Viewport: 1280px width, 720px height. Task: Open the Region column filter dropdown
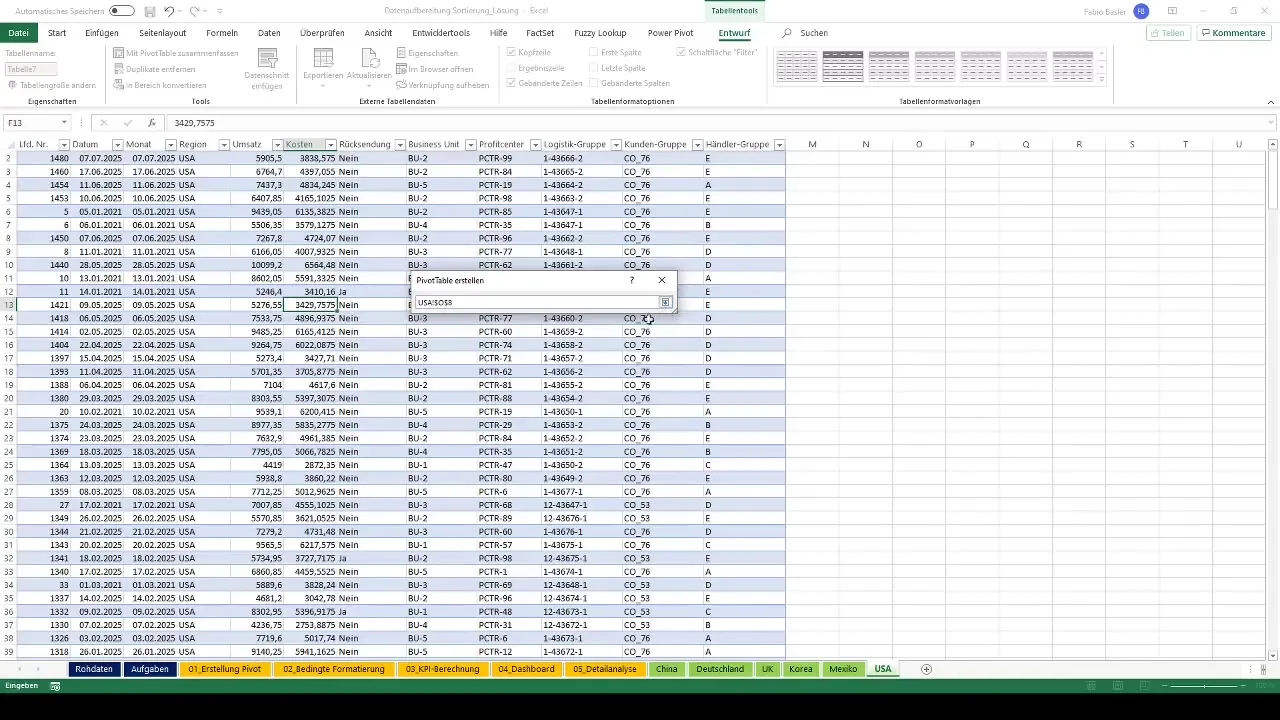[224, 145]
